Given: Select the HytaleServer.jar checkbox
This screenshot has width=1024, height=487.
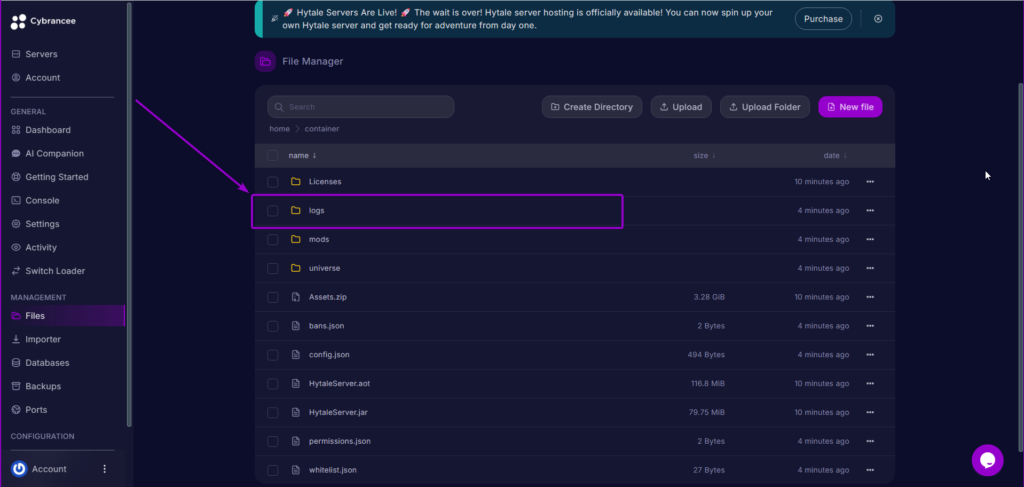Looking at the screenshot, I should (273, 412).
